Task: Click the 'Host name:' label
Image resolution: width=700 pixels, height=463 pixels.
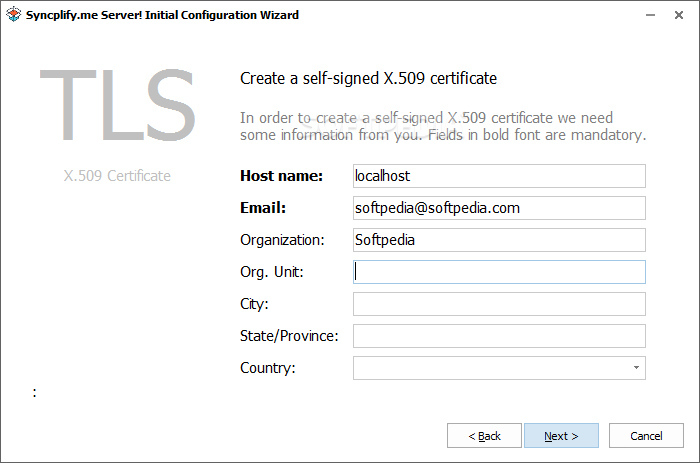Action: click(281, 176)
